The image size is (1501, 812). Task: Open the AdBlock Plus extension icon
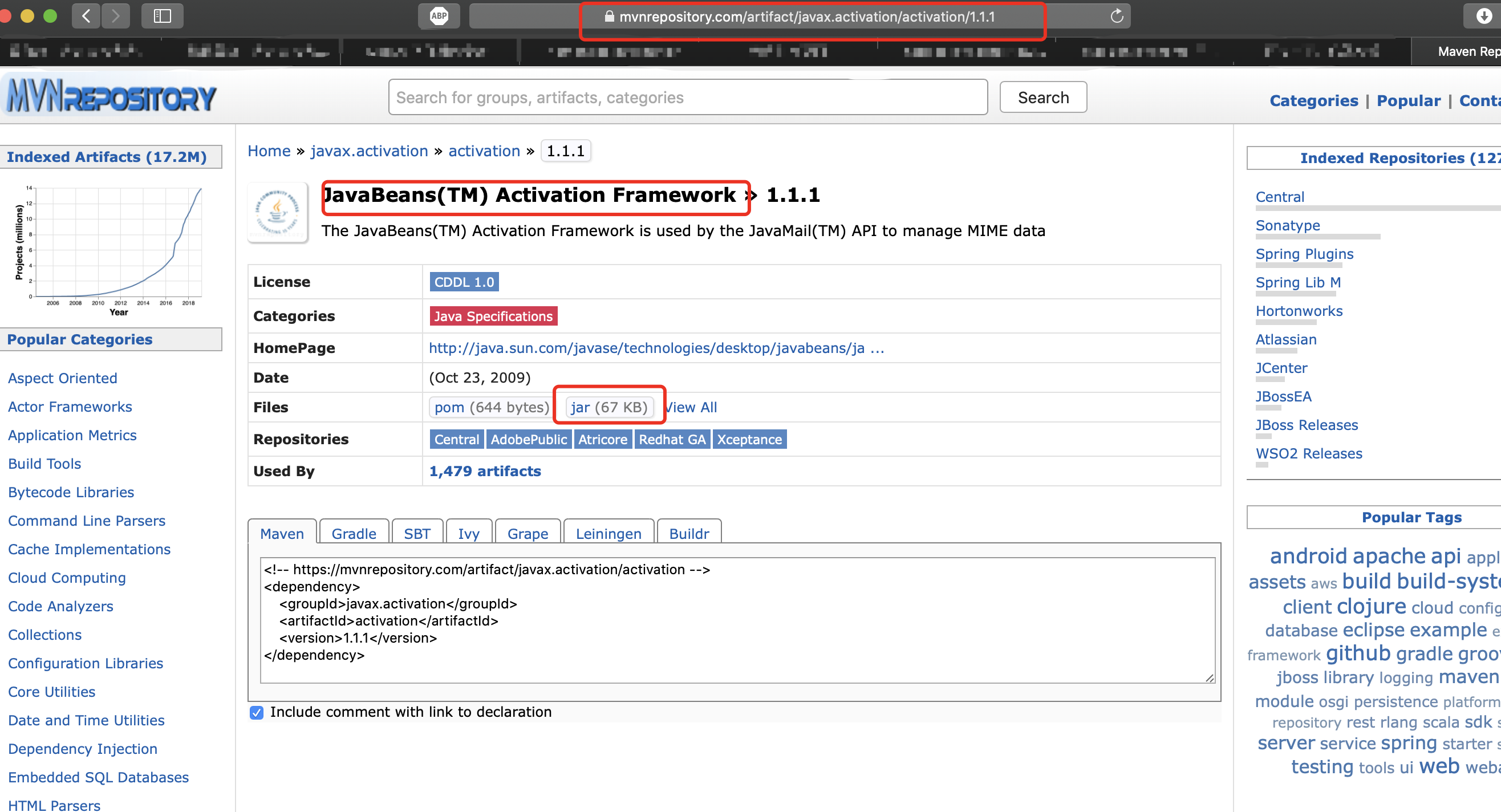coord(439,16)
